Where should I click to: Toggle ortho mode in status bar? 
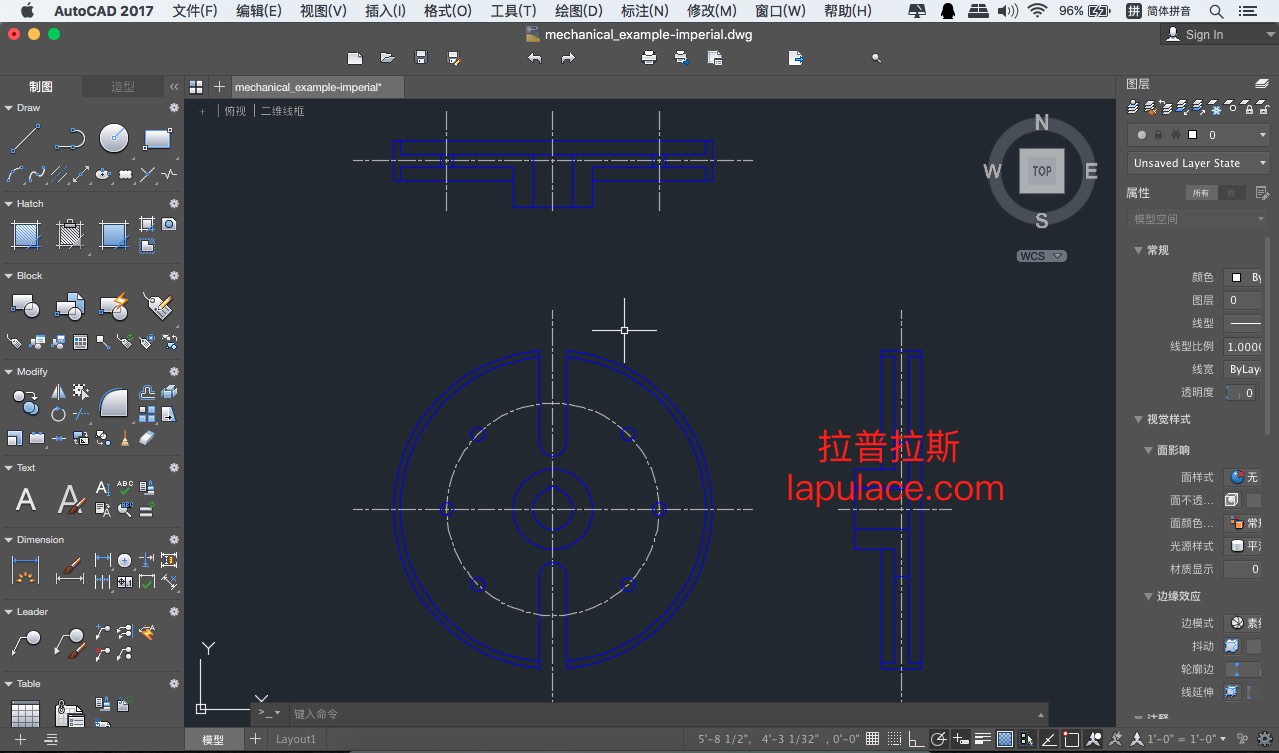tap(916, 739)
